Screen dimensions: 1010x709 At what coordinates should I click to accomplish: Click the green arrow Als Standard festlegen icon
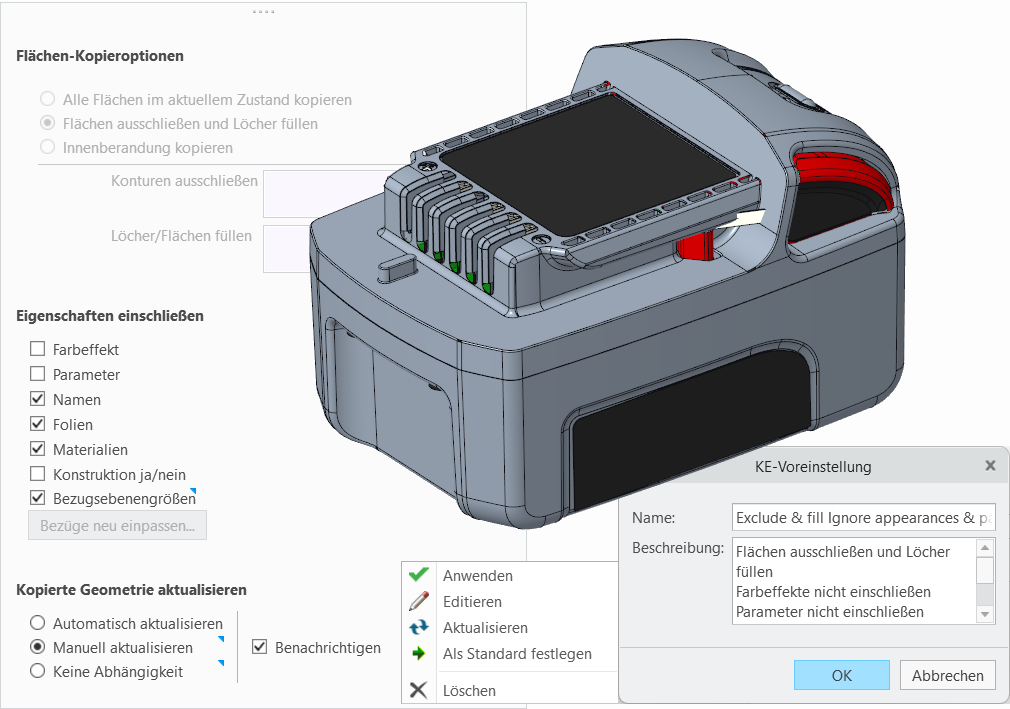click(x=419, y=654)
